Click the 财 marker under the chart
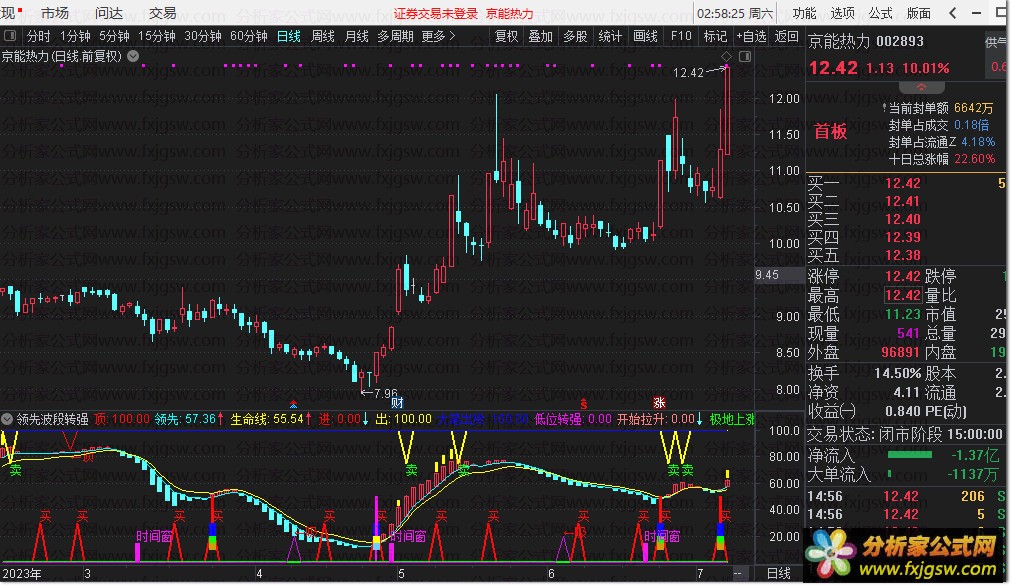 pyautogui.click(x=397, y=403)
